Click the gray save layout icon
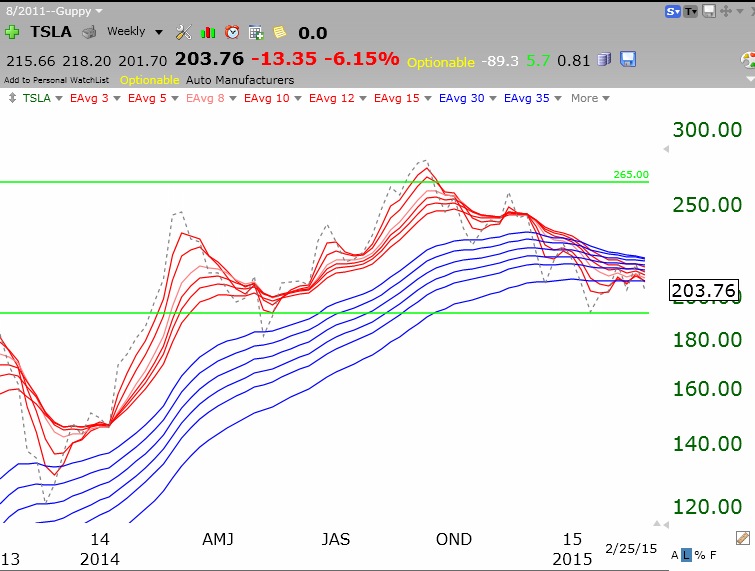The image size is (755, 571). pyautogui.click(x=709, y=11)
